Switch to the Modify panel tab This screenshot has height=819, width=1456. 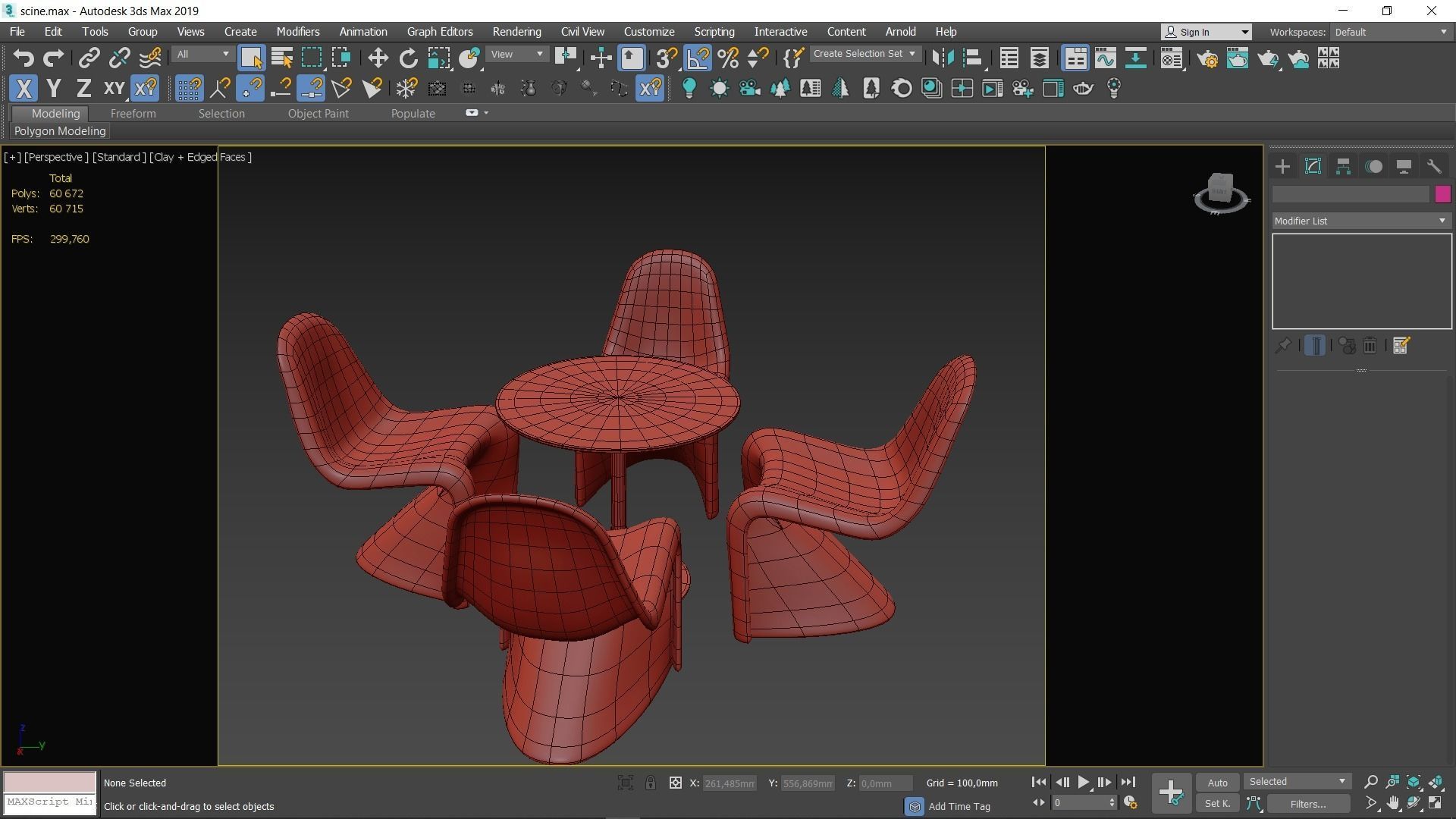(1313, 167)
